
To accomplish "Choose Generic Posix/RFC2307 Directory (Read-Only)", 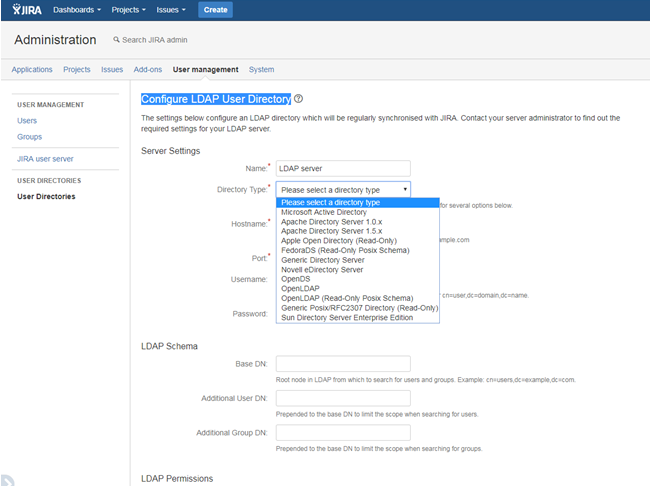I will [x=358, y=308].
